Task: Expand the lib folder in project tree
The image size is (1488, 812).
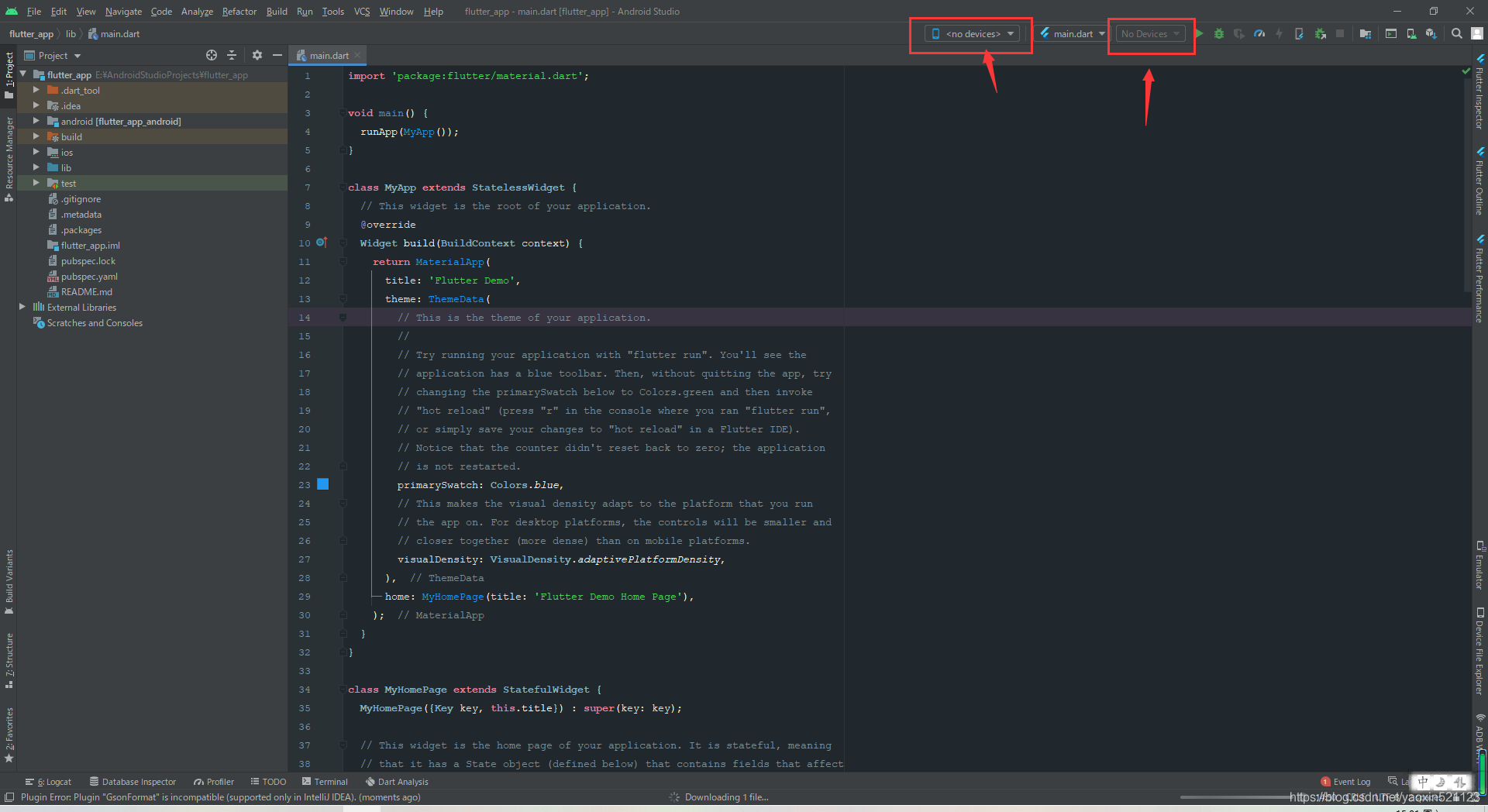Action: point(36,167)
